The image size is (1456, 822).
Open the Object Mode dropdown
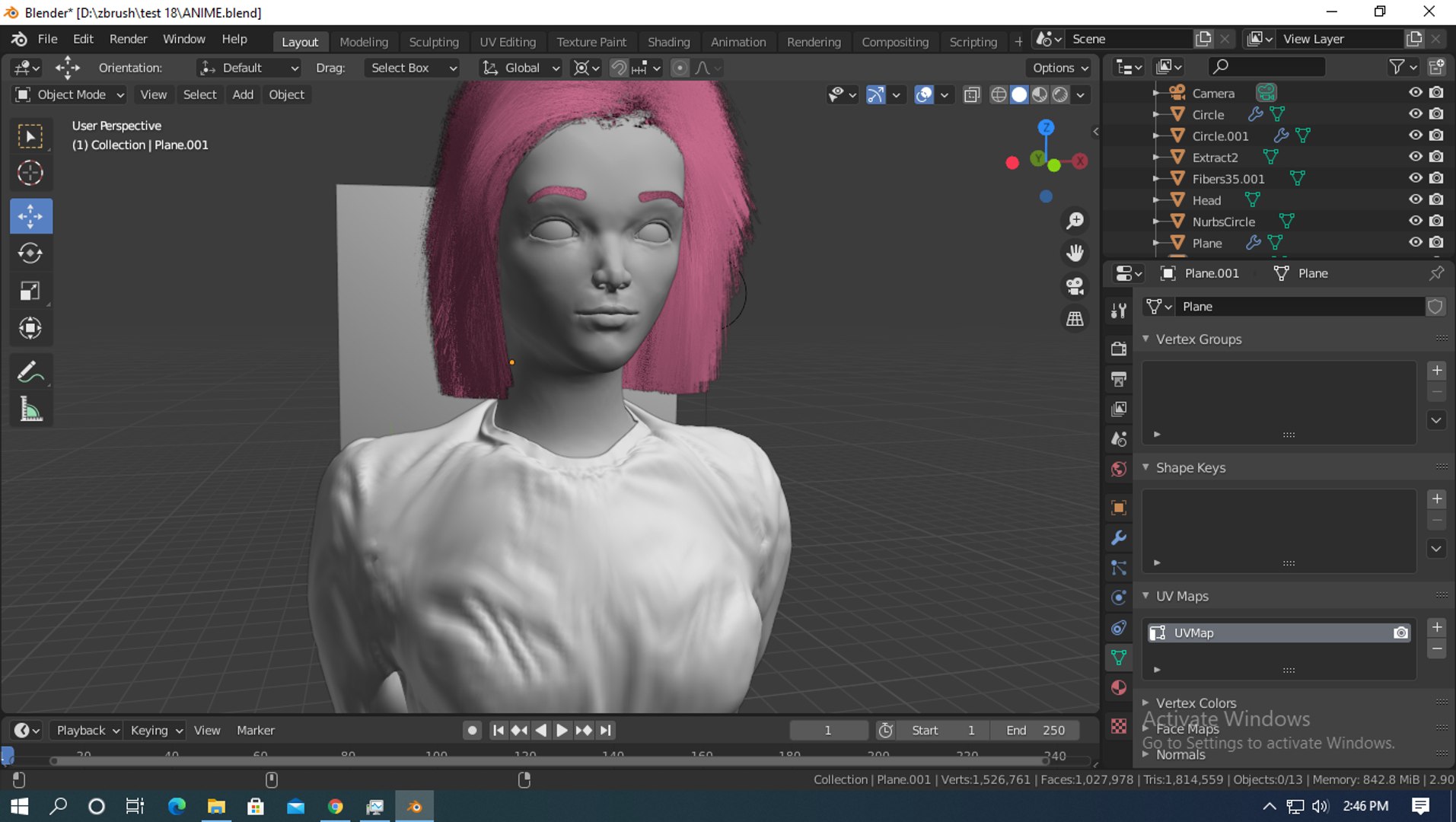(x=70, y=94)
